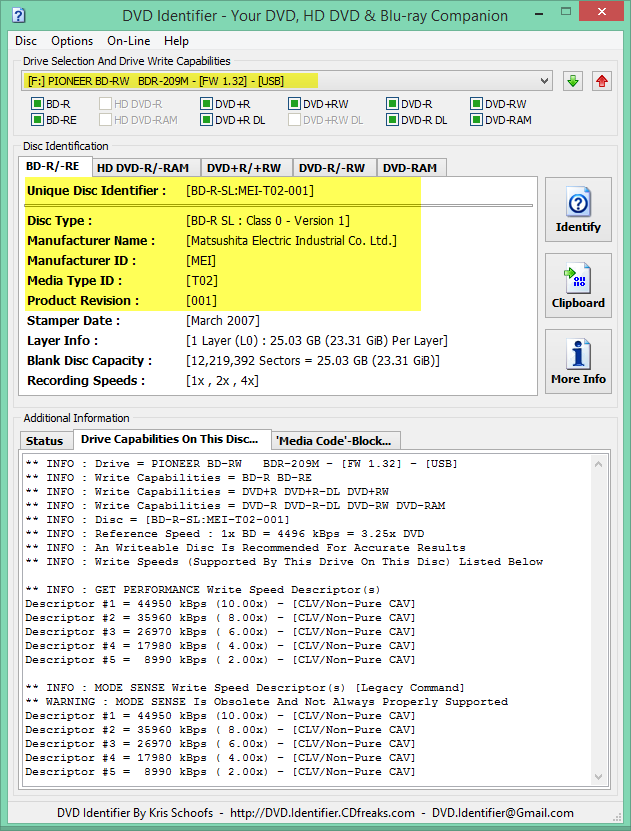This screenshot has width=631, height=831.
Task: Click the red up arrow drive button
Action: pyautogui.click(x=601, y=81)
